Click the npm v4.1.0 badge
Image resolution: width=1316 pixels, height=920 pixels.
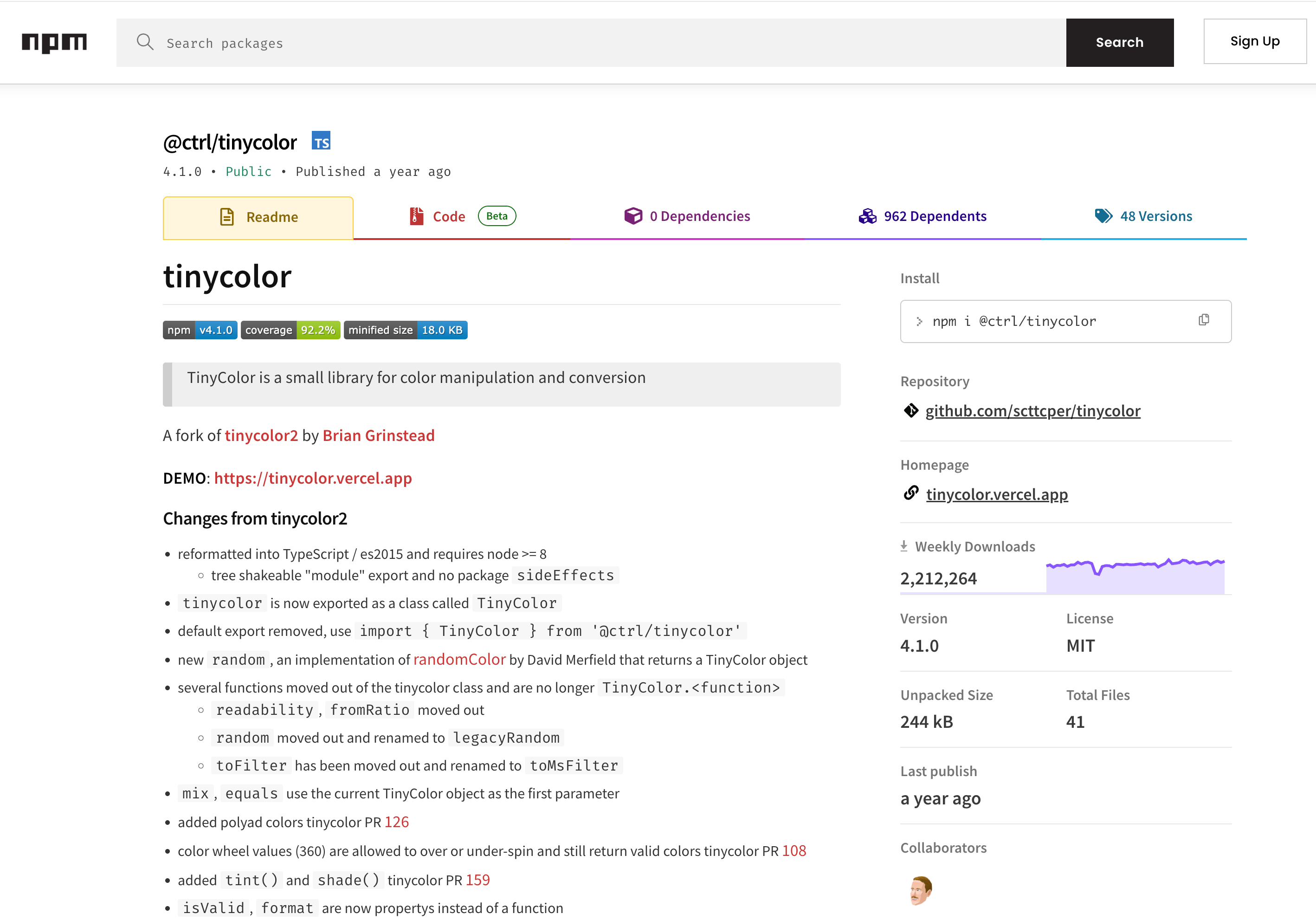[200, 330]
